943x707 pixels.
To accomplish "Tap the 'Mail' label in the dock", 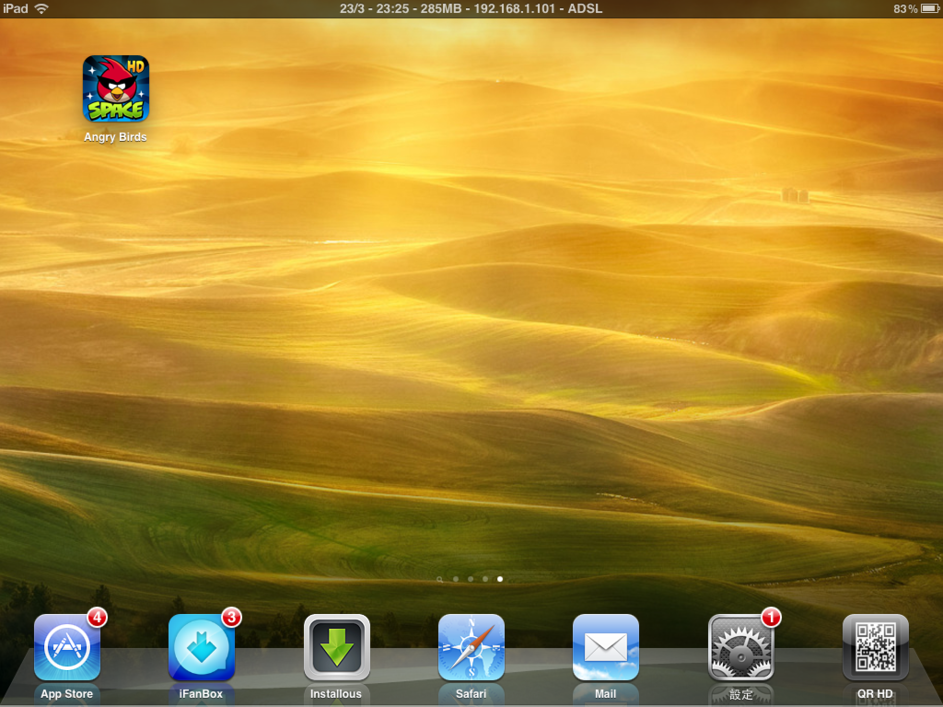I will tap(606, 694).
